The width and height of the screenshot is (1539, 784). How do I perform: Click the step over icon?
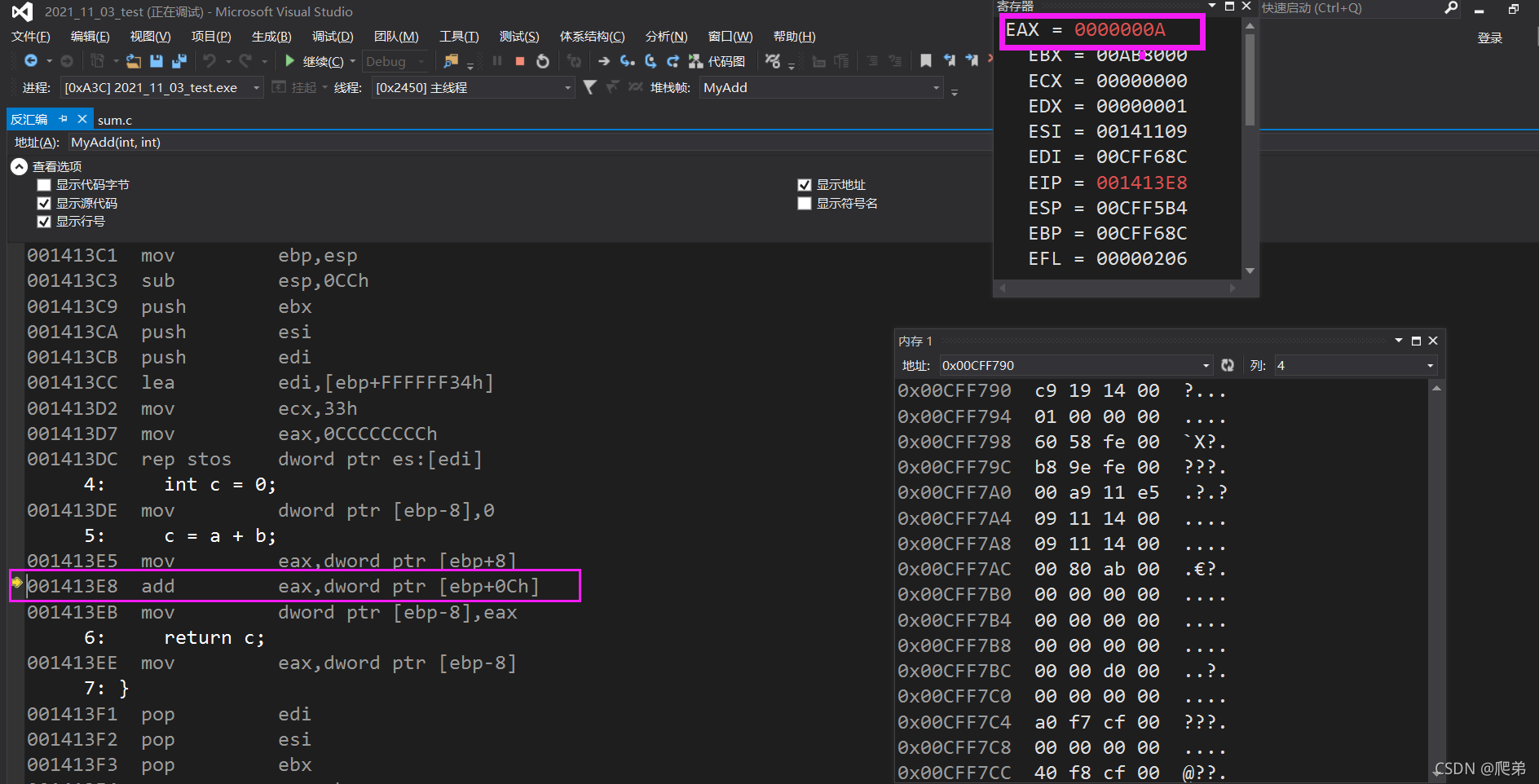pyautogui.click(x=650, y=61)
